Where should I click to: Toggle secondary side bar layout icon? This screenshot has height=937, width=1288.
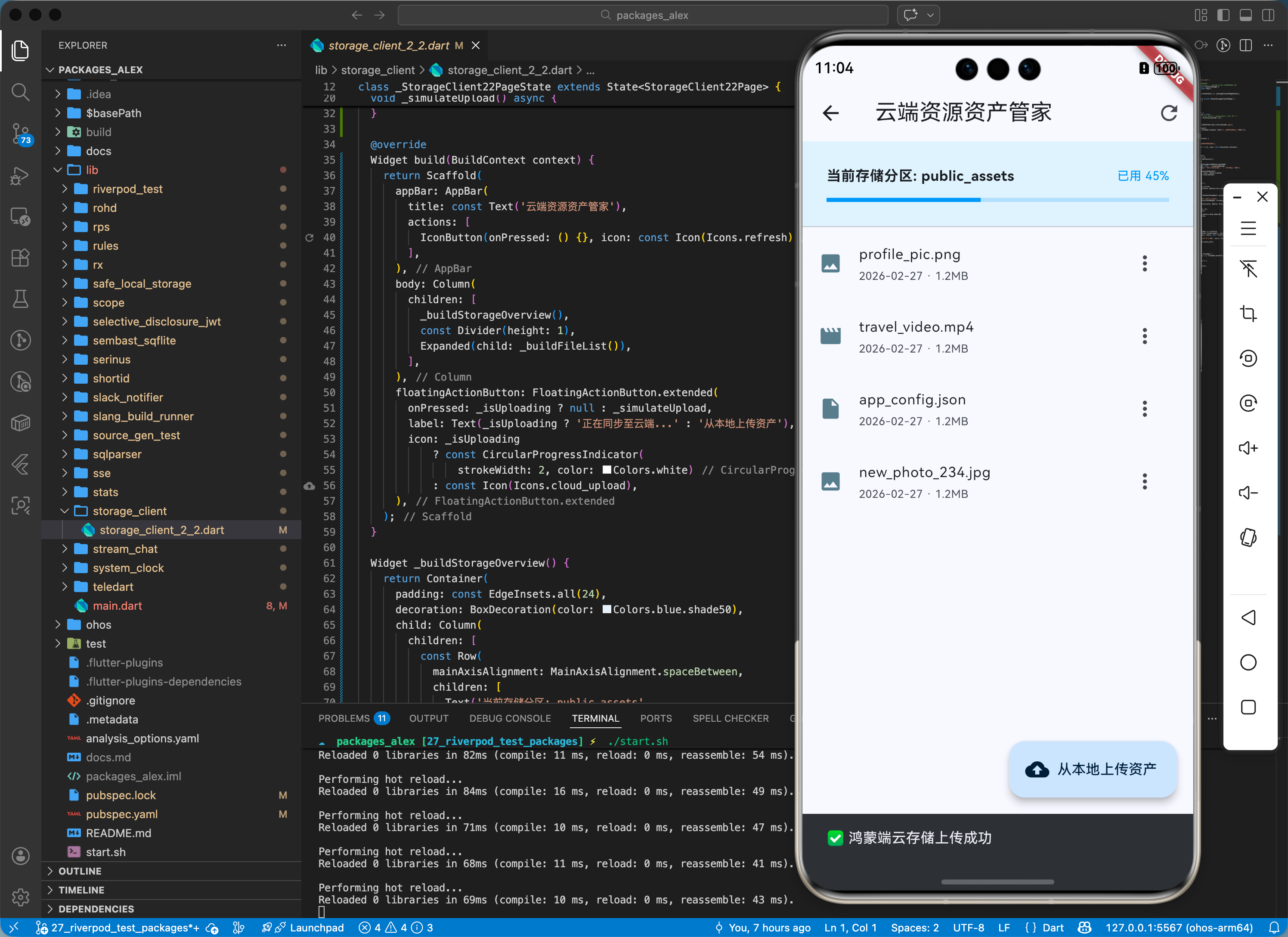click(1268, 16)
